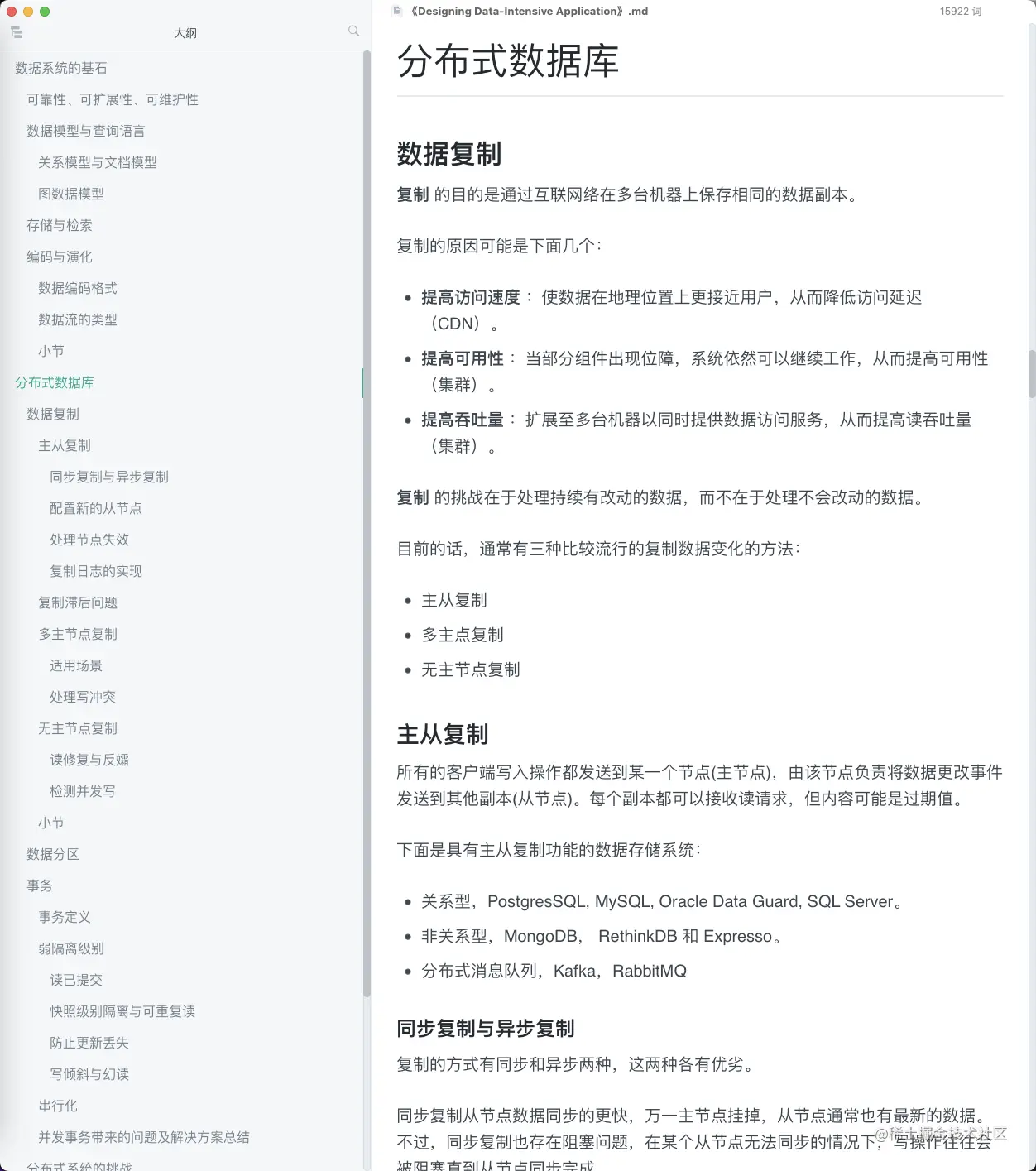Image resolution: width=1036 pixels, height=1171 pixels.
Task: Click bold text 提高访问速度 in list
Action: 471,297
